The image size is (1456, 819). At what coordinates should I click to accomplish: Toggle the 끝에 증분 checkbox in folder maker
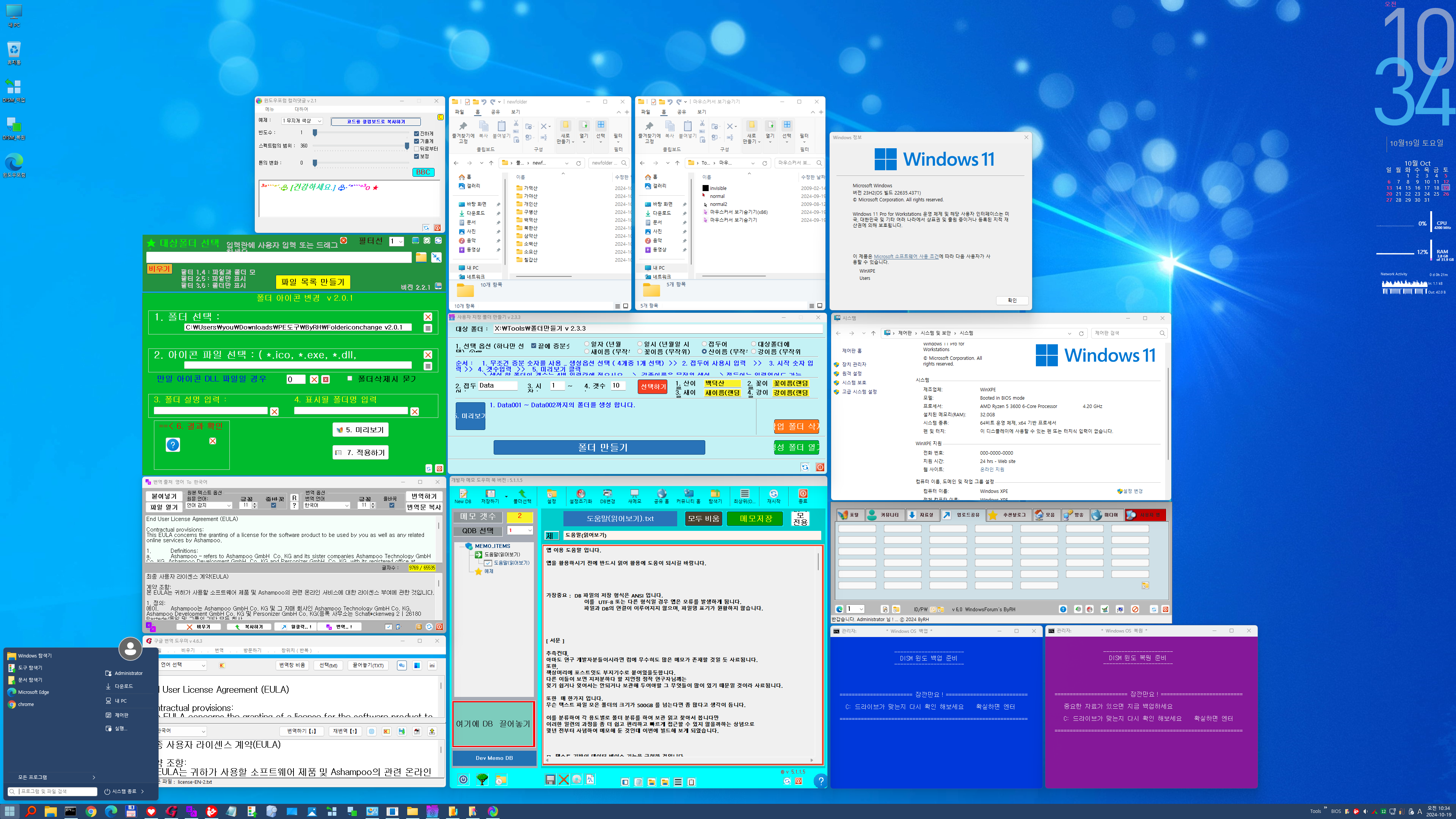(533, 345)
